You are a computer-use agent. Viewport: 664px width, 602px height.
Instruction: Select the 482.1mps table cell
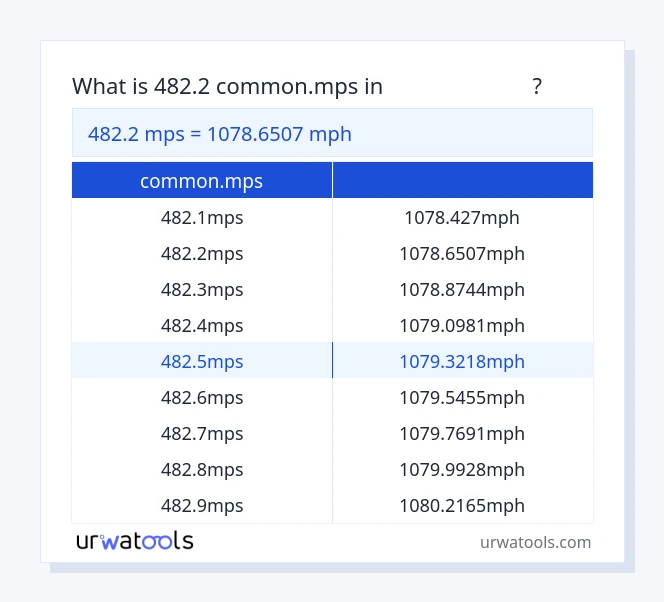tap(202, 217)
